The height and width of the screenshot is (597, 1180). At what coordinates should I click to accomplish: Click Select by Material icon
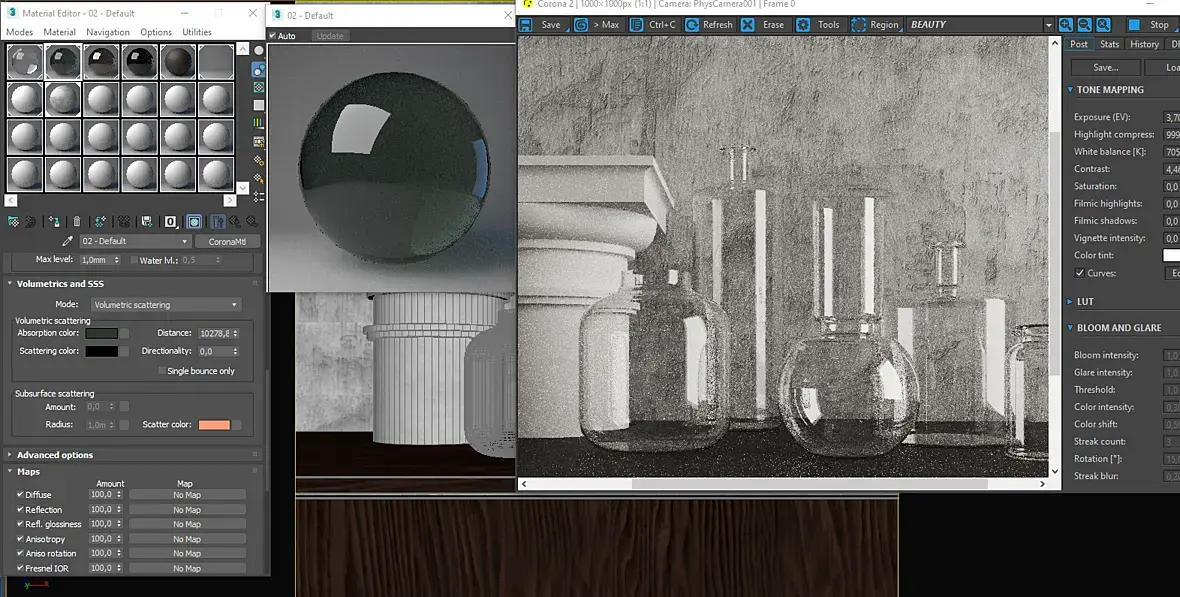point(259,178)
